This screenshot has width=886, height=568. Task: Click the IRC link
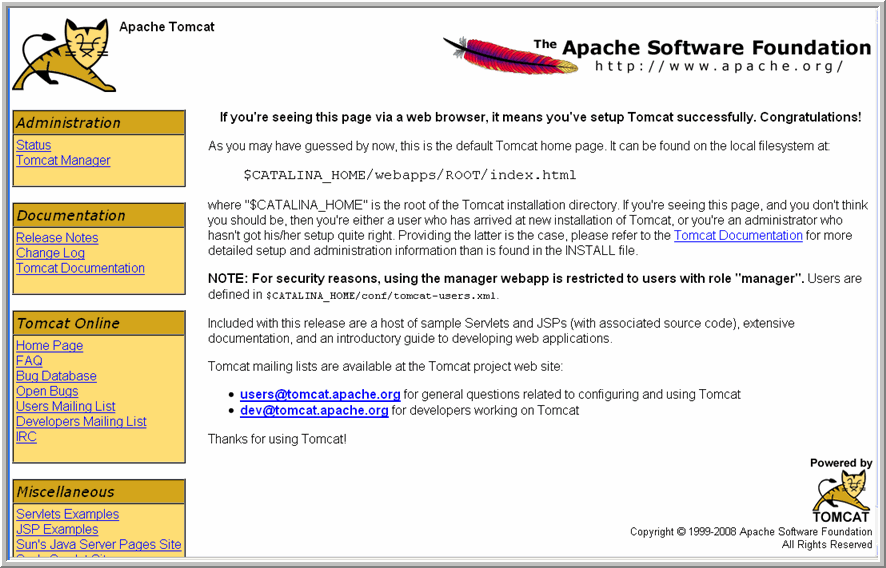[26, 437]
